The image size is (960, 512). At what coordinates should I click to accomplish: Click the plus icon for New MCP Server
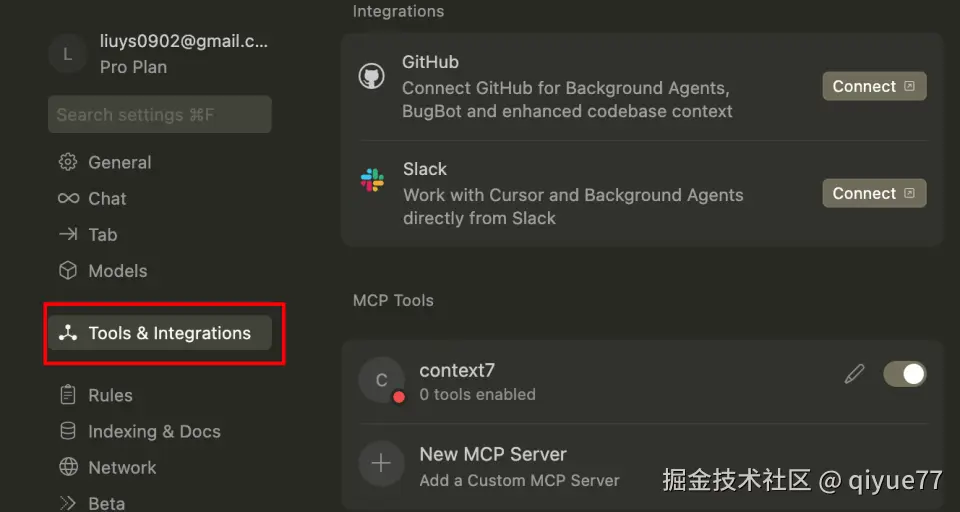[x=381, y=464]
